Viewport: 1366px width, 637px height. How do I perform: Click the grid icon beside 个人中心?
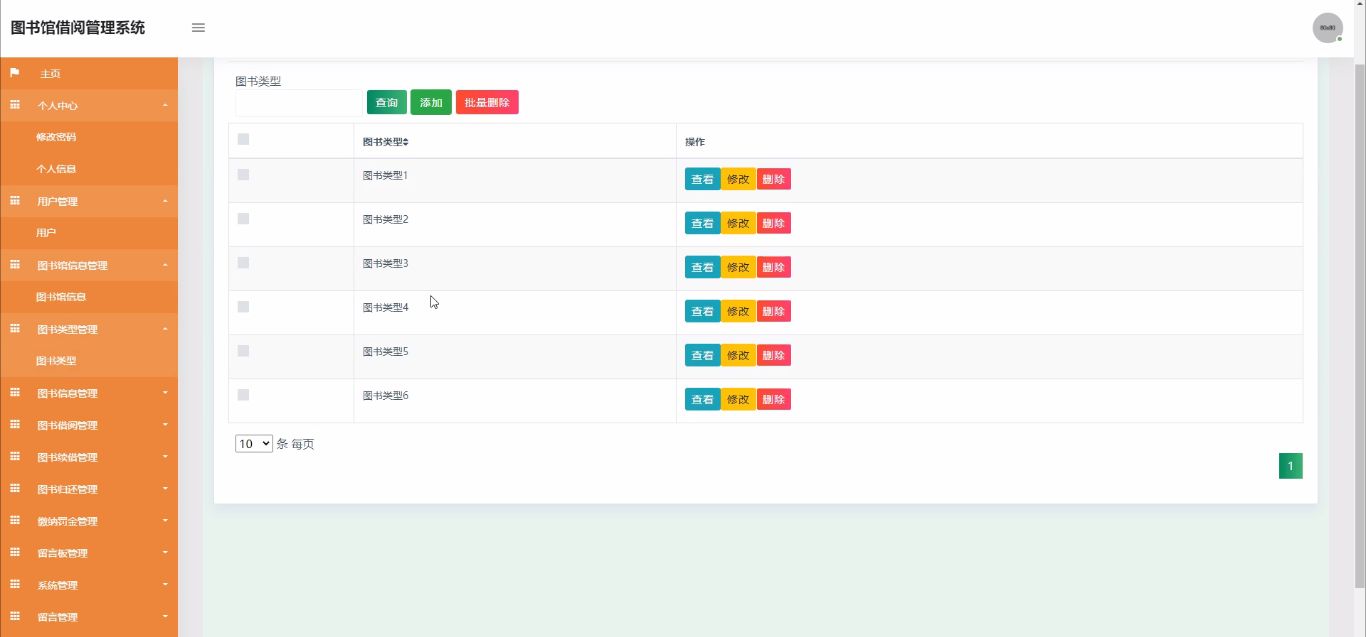pos(15,105)
